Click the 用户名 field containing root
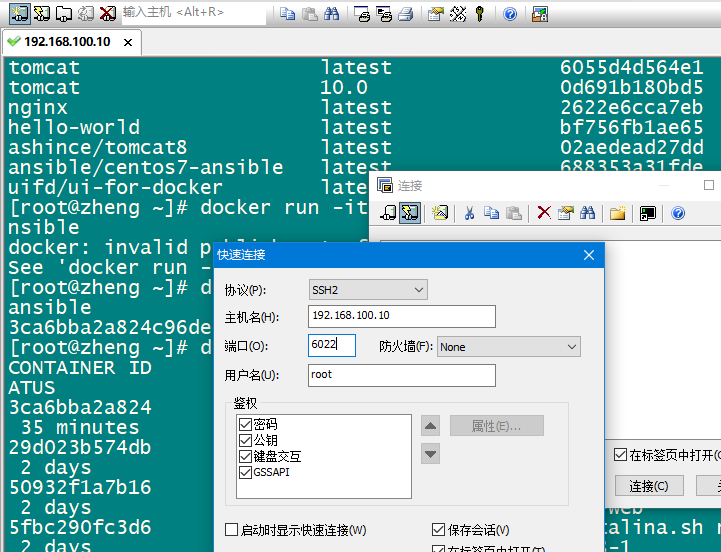Screen dimensions: 721x552 point(402,375)
